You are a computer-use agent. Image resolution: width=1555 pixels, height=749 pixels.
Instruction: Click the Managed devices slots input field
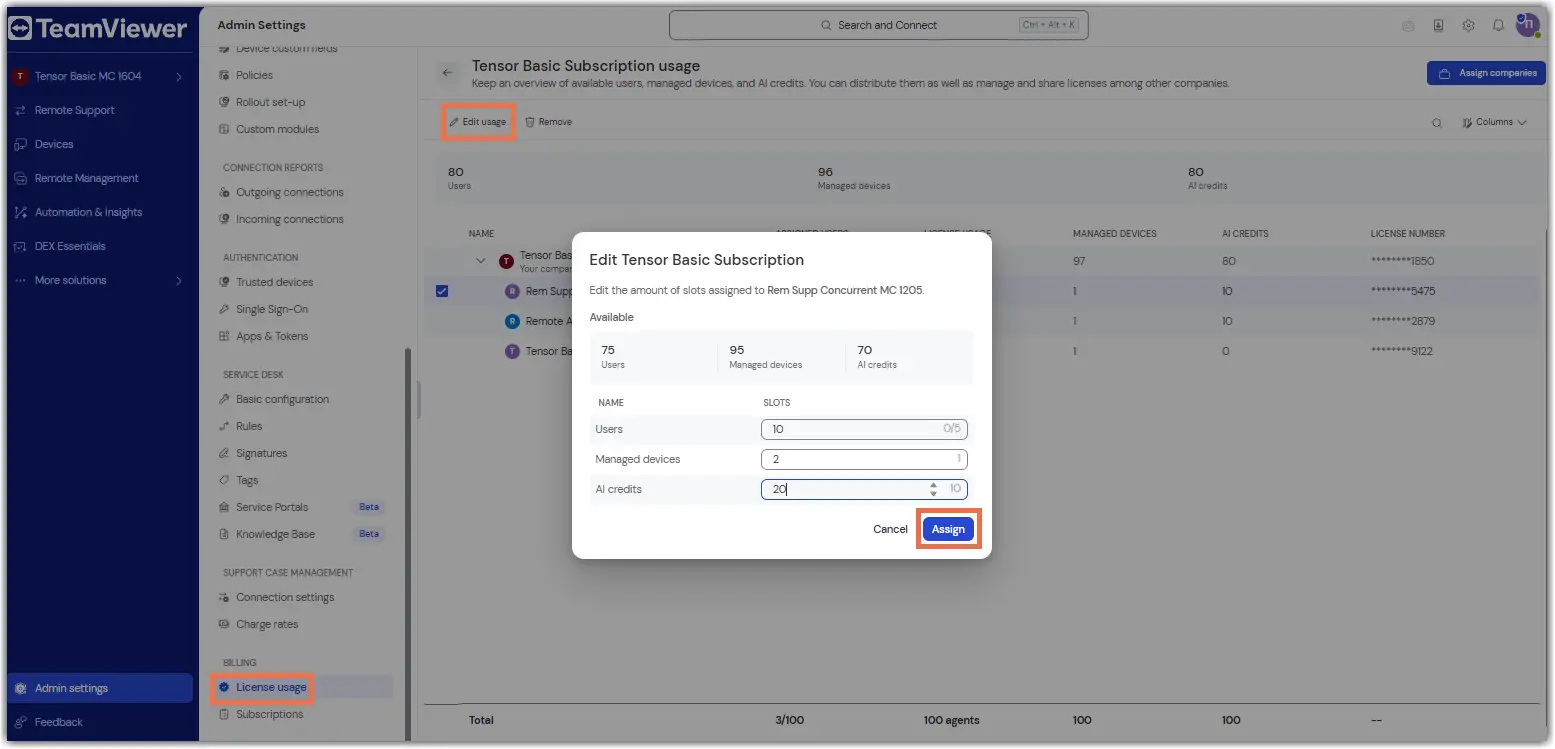[864, 459]
